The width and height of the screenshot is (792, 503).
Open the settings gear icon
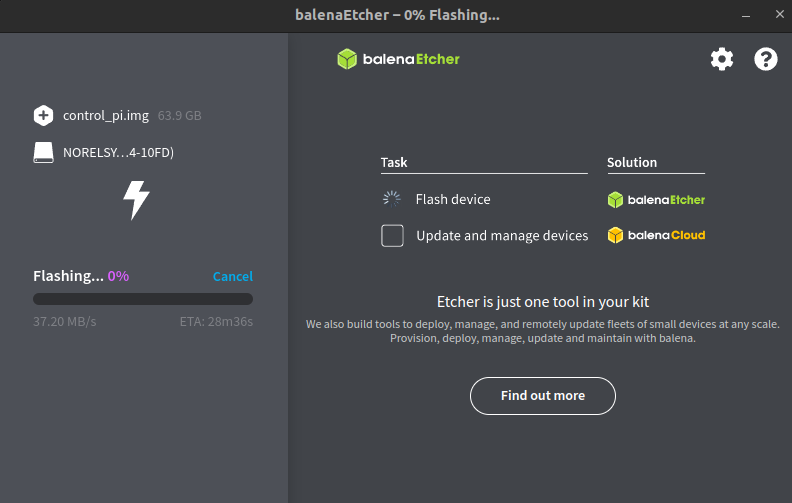(721, 59)
